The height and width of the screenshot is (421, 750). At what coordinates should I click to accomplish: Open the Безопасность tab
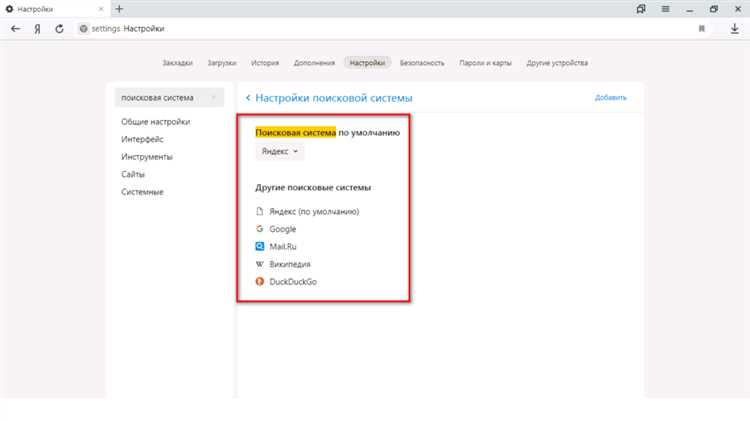(422, 63)
